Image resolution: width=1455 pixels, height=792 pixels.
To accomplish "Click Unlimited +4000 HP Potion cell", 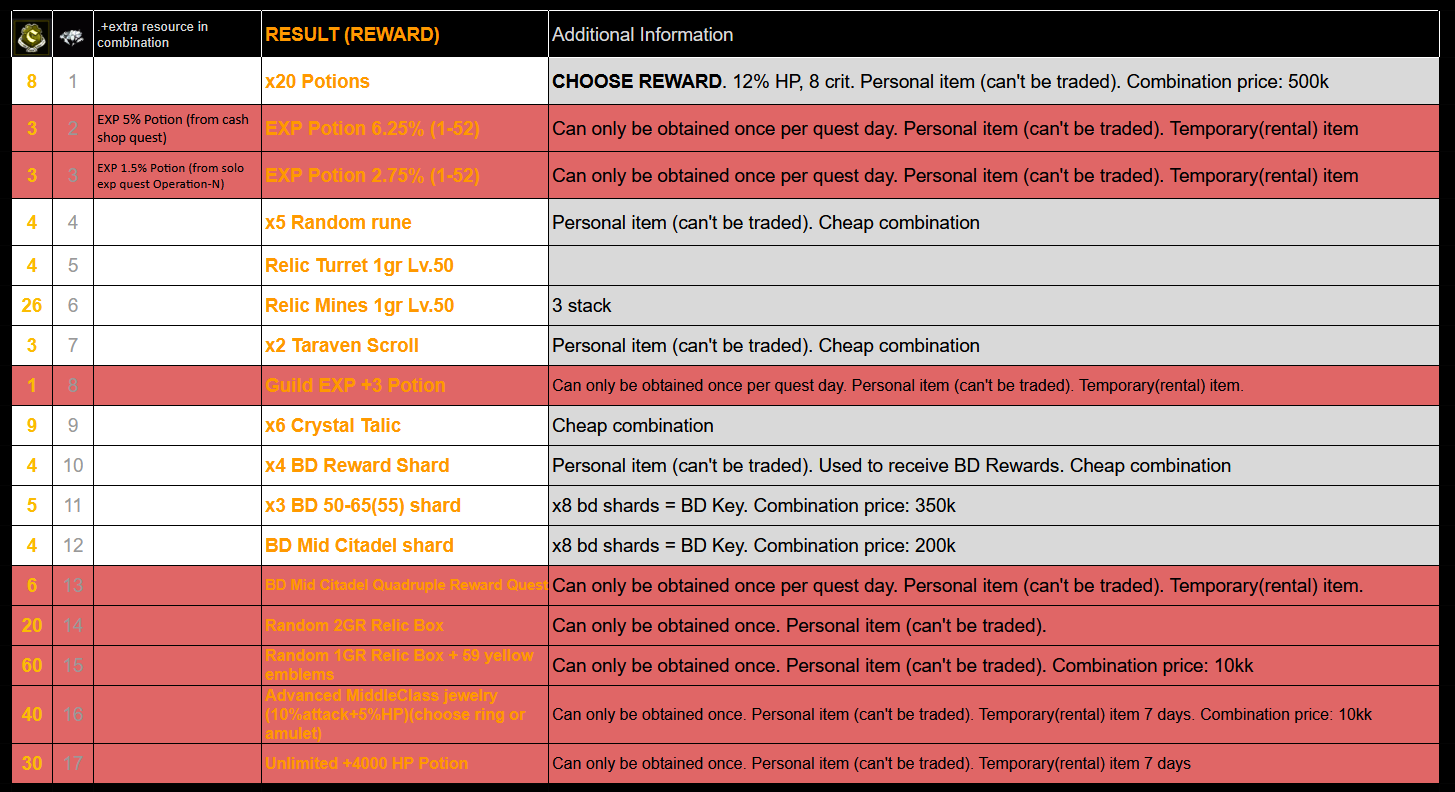I will click(x=366, y=763).
